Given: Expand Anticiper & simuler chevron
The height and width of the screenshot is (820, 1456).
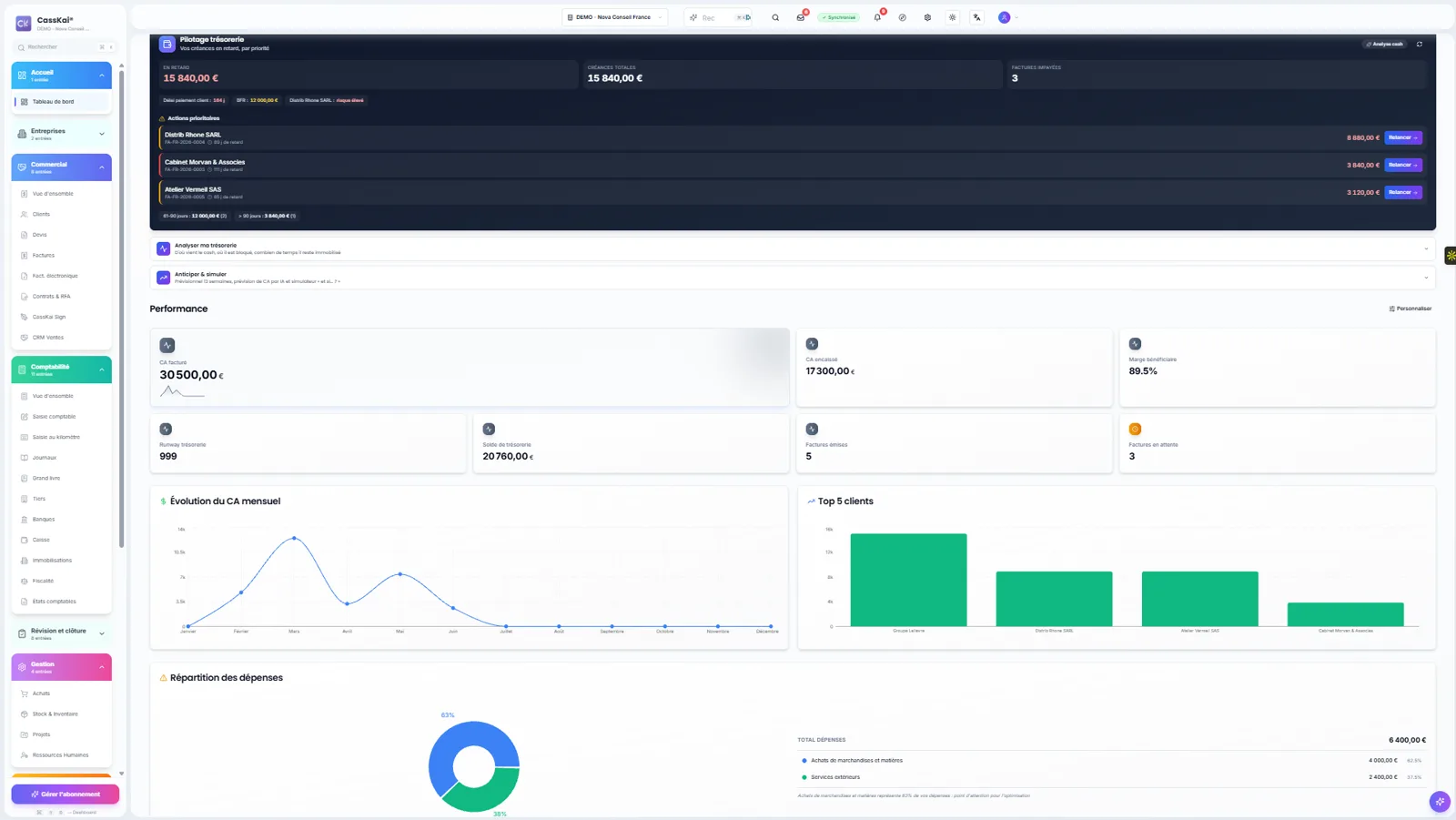Looking at the screenshot, I should pyautogui.click(x=1426, y=278).
